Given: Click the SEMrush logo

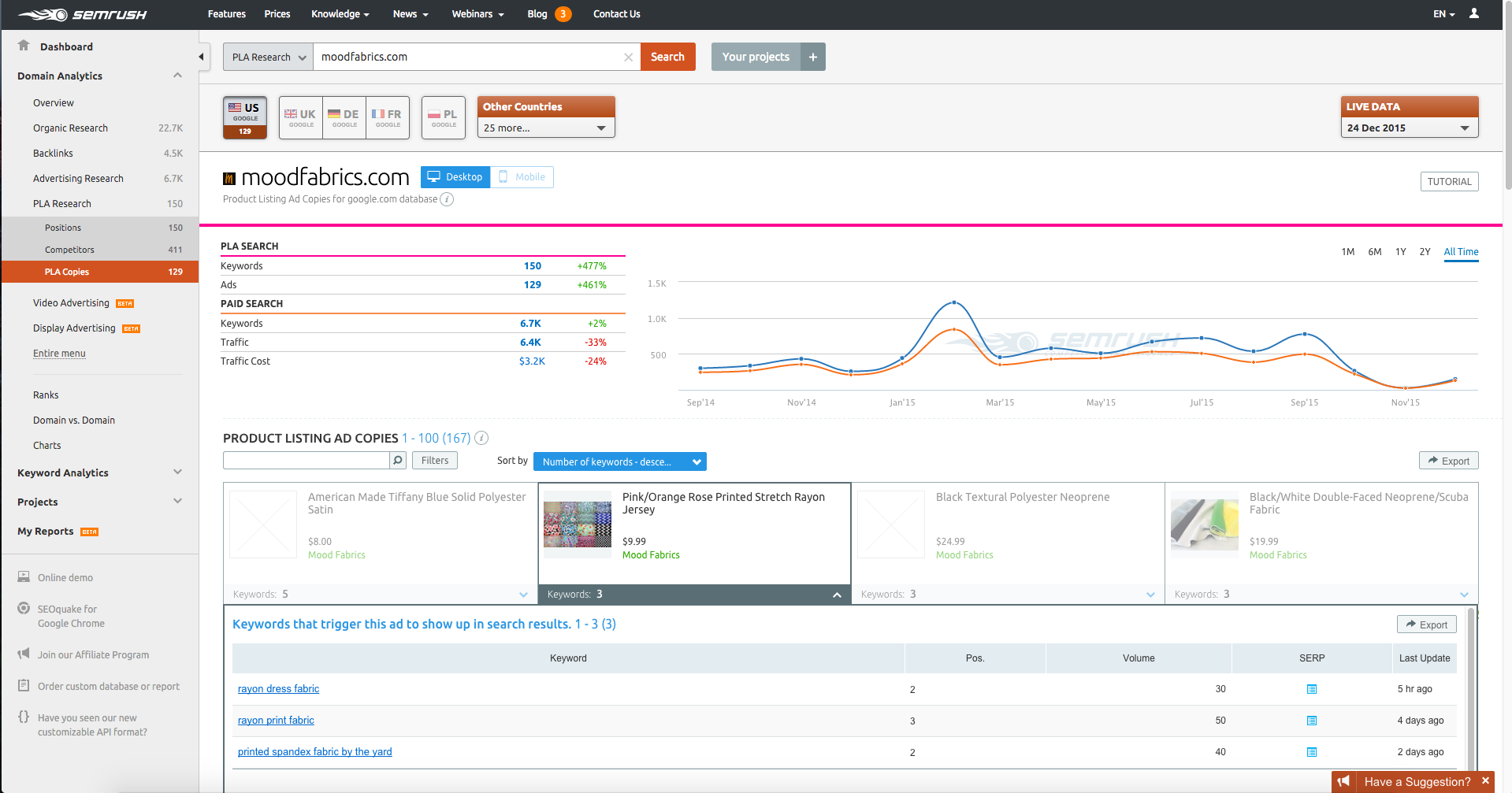Looking at the screenshot, I should [82, 14].
